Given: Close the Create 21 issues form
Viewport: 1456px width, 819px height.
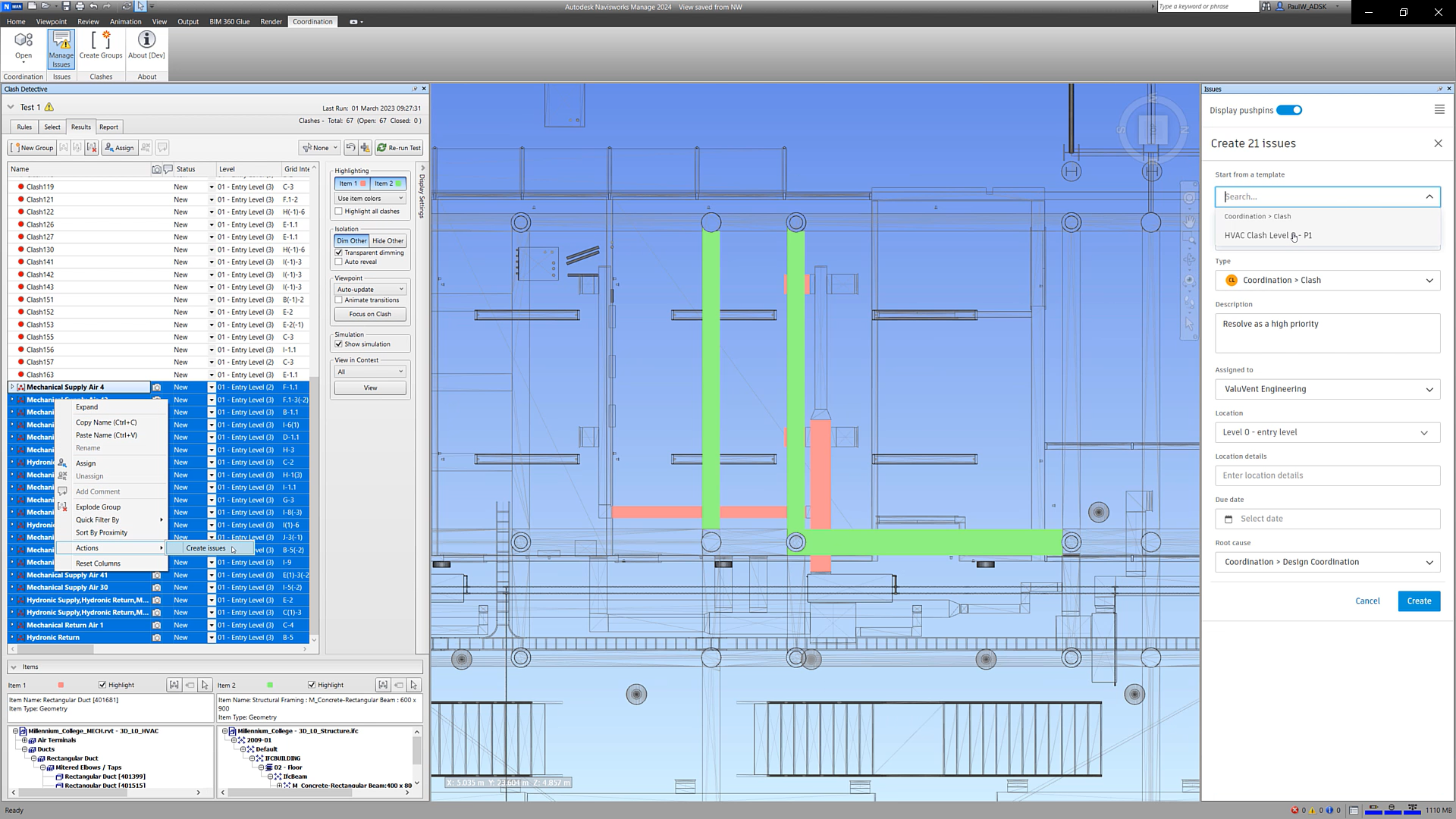Looking at the screenshot, I should (x=1437, y=143).
